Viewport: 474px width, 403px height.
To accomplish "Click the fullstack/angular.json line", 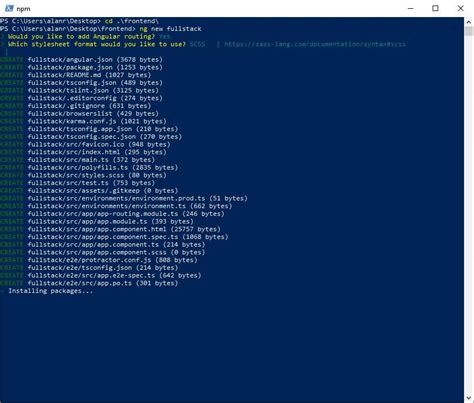I will tap(81, 60).
